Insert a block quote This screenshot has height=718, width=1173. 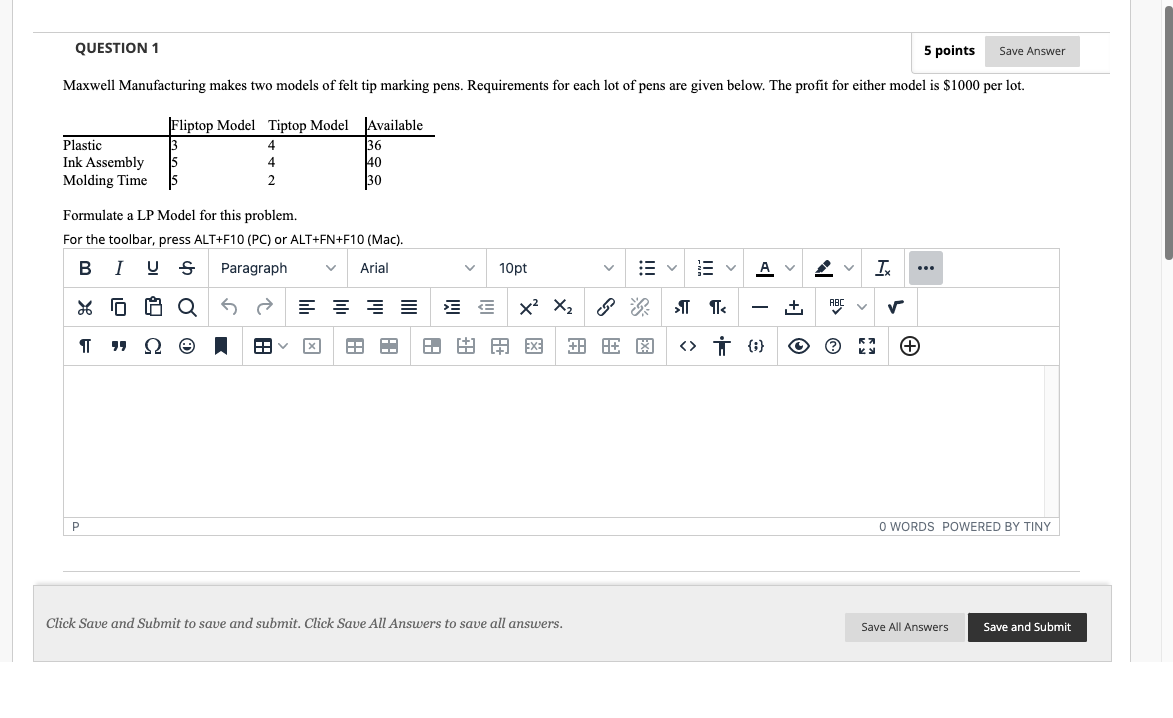click(x=118, y=346)
